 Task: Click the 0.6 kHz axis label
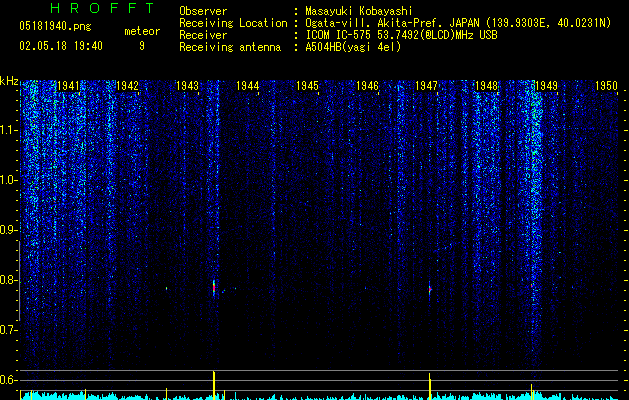pos(9,380)
